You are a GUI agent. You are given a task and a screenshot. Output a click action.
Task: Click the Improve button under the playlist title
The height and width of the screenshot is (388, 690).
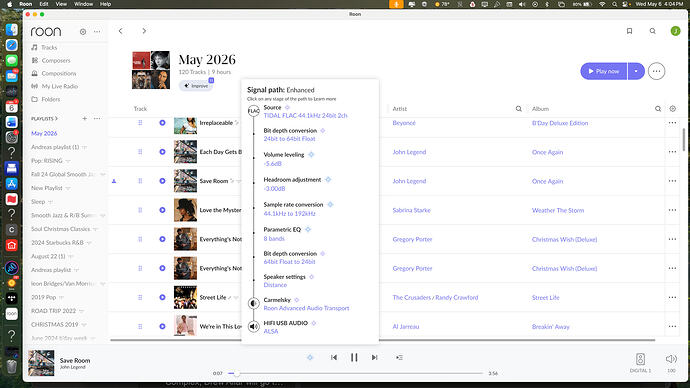pyautogui.click(x=196, y=85)
